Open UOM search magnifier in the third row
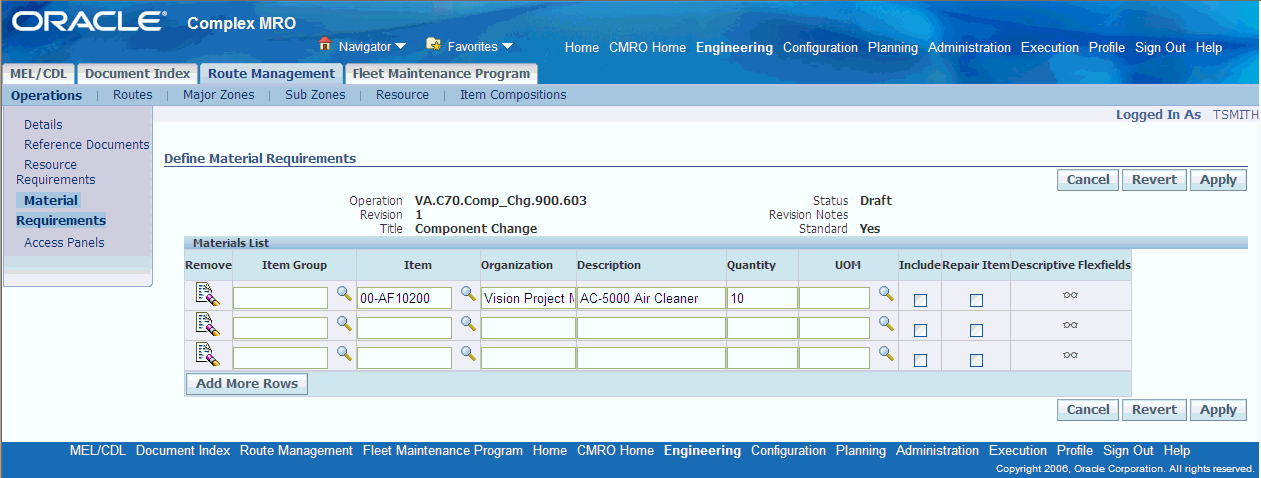The height and width of the screenshot is (478, 1261). (885, 354)
